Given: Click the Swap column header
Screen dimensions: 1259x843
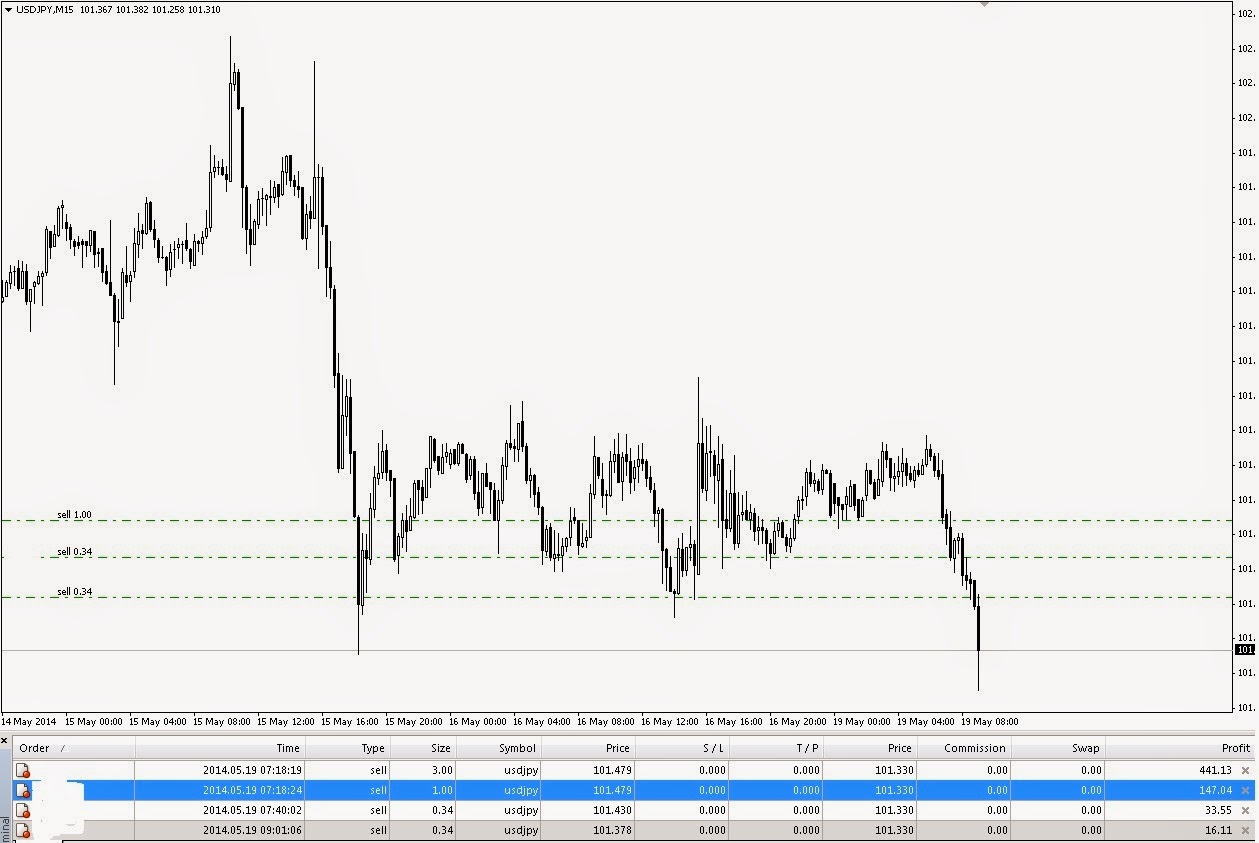Looking at the screenshot, I should click(x=1057, y=748).
